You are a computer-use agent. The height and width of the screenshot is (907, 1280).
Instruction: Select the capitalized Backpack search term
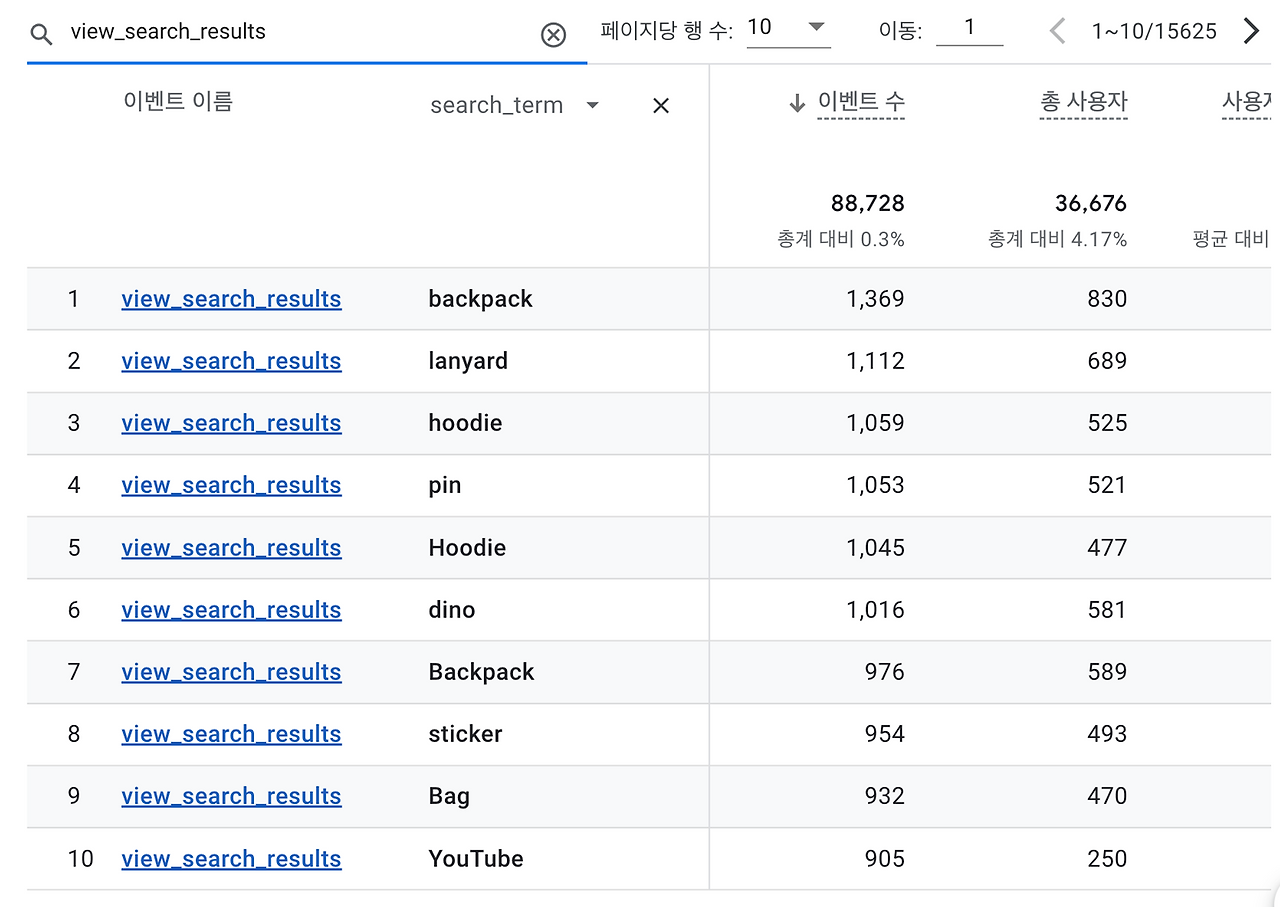(481, 672)
